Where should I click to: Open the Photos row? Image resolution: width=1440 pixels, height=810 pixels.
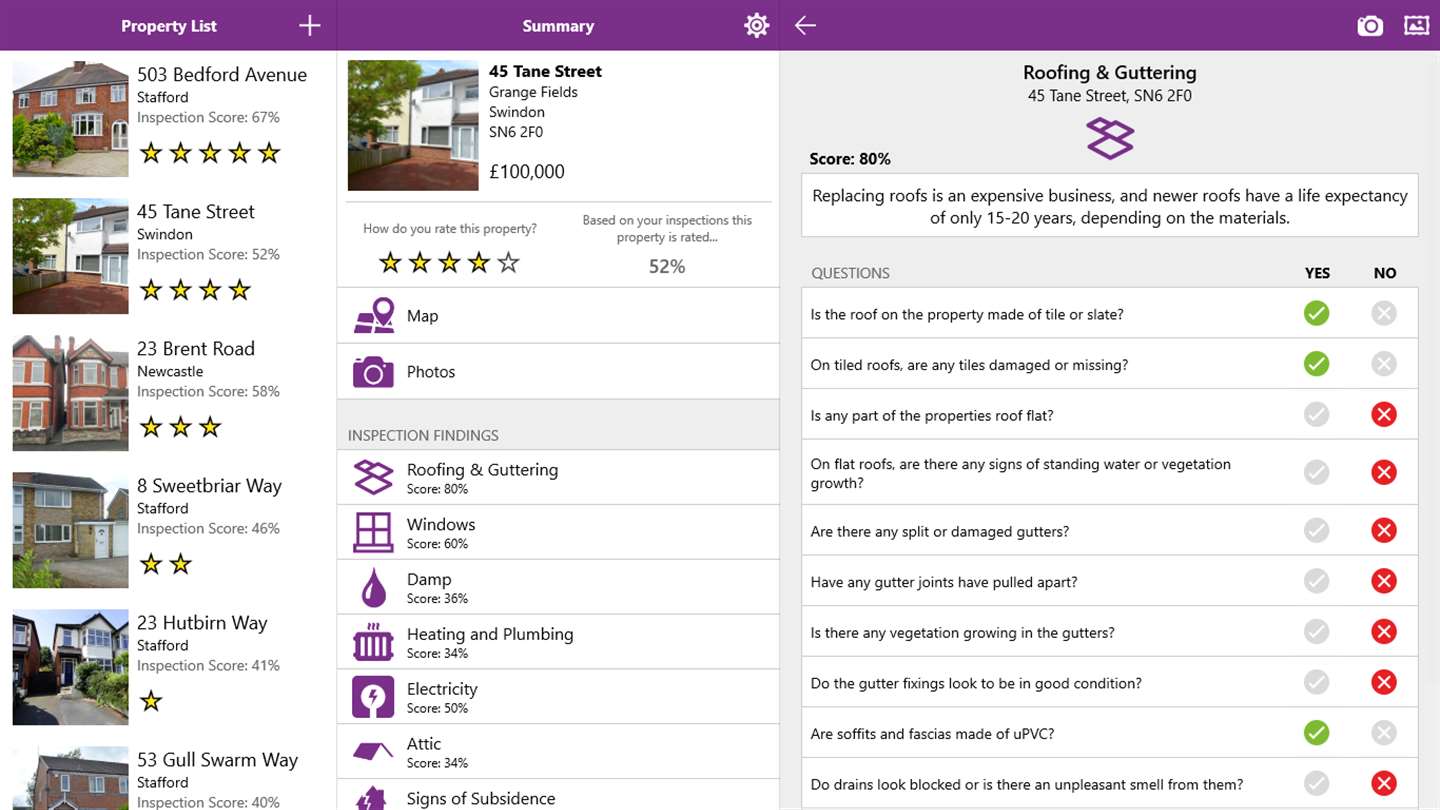558,372
